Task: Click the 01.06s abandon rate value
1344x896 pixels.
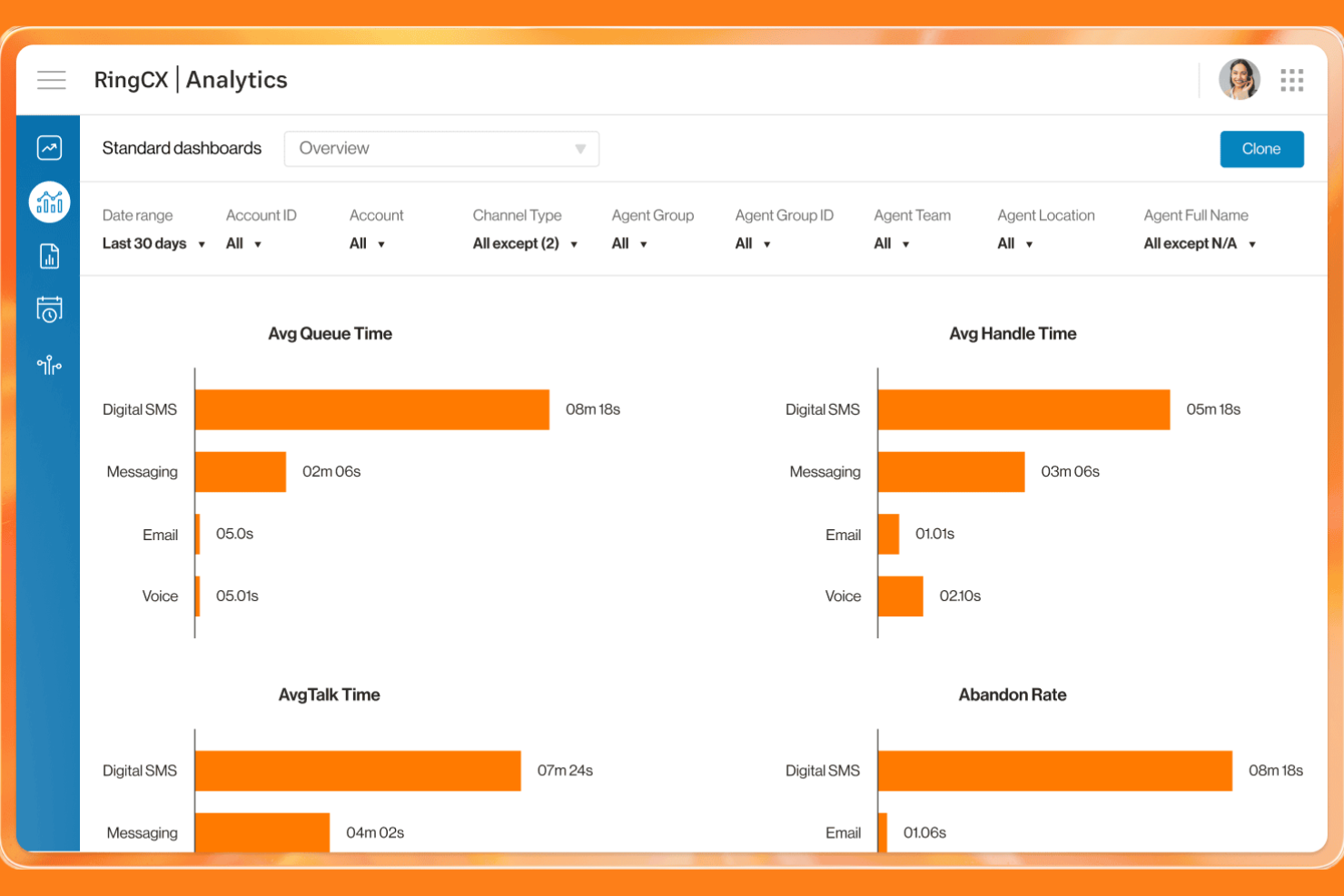Action: coord(924,832)
